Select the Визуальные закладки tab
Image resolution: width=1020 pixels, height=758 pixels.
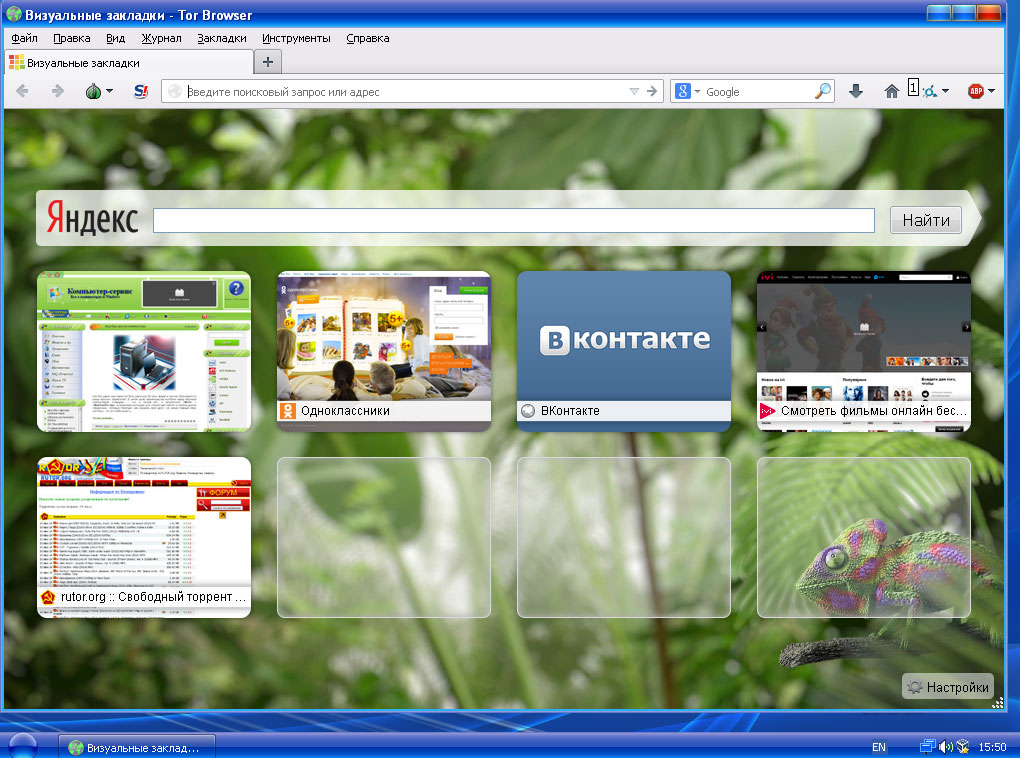(128, 62)
